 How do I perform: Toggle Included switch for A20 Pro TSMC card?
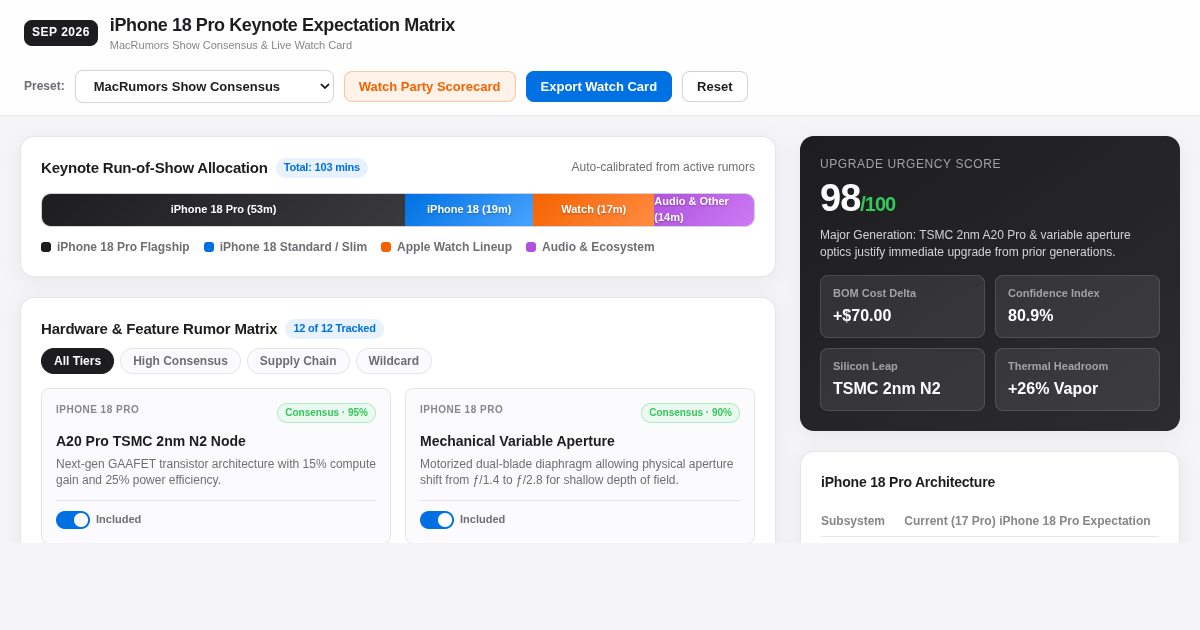click(73, 520)
